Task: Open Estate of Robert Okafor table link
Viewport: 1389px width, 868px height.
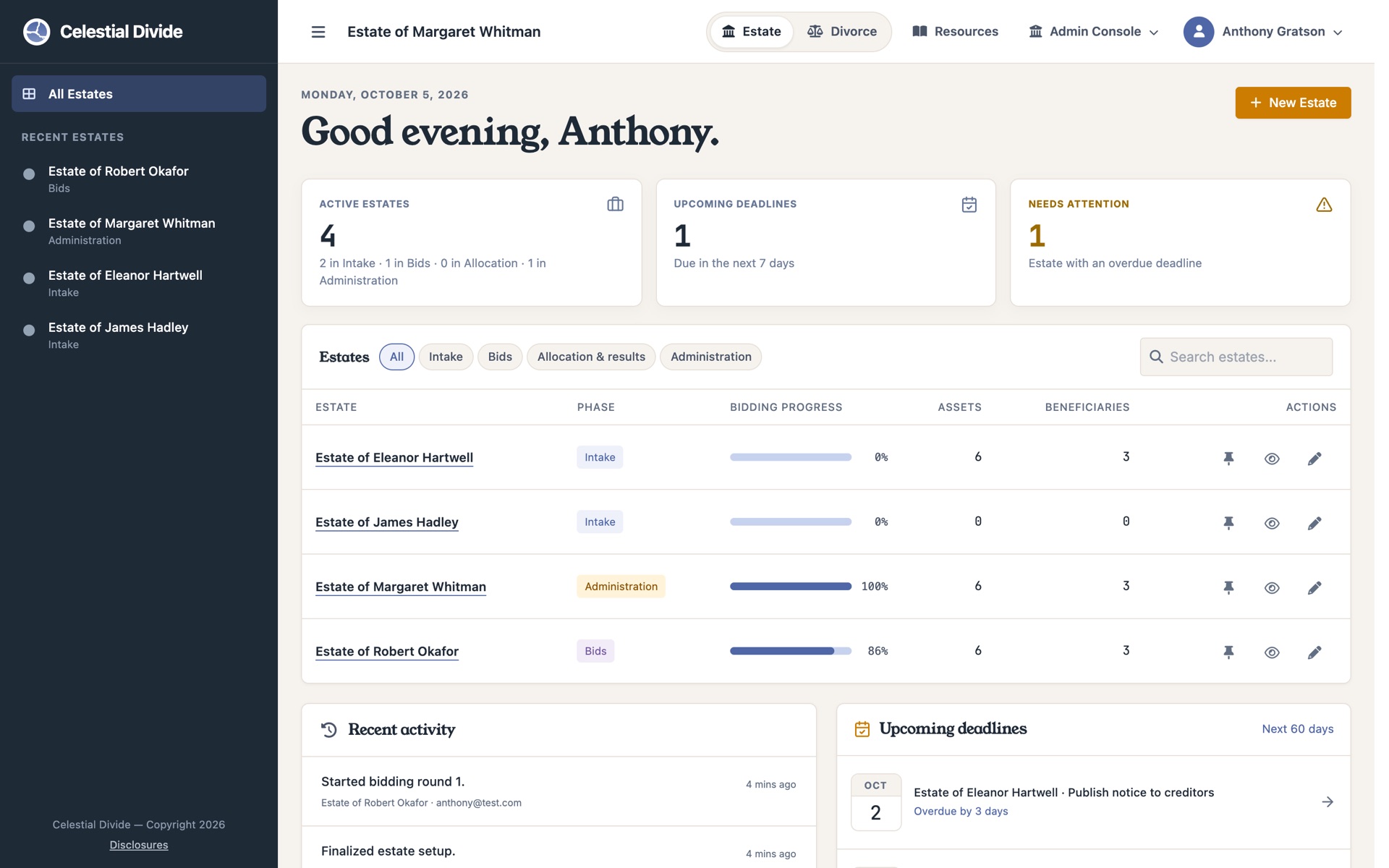Action: click(387, 651)
